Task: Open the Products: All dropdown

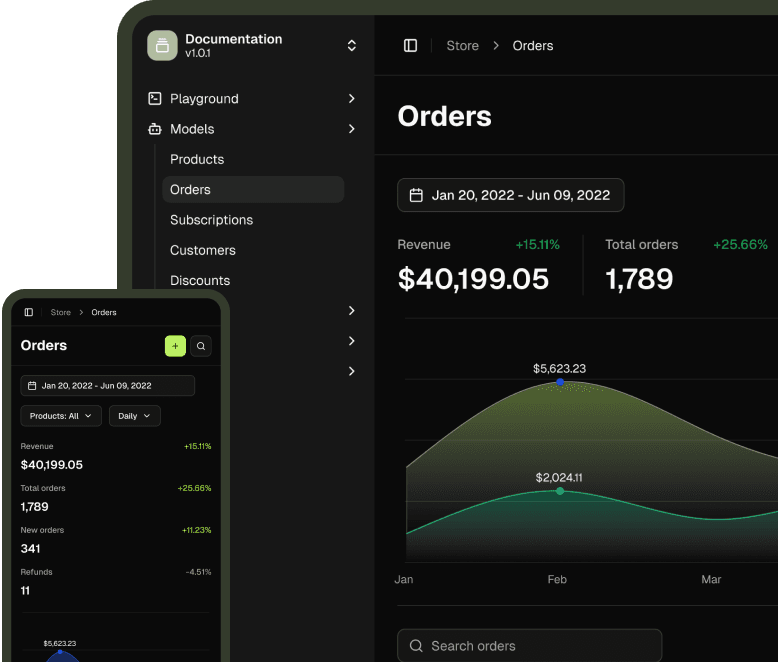Action: pyautogui.click(x=61, y=416)
